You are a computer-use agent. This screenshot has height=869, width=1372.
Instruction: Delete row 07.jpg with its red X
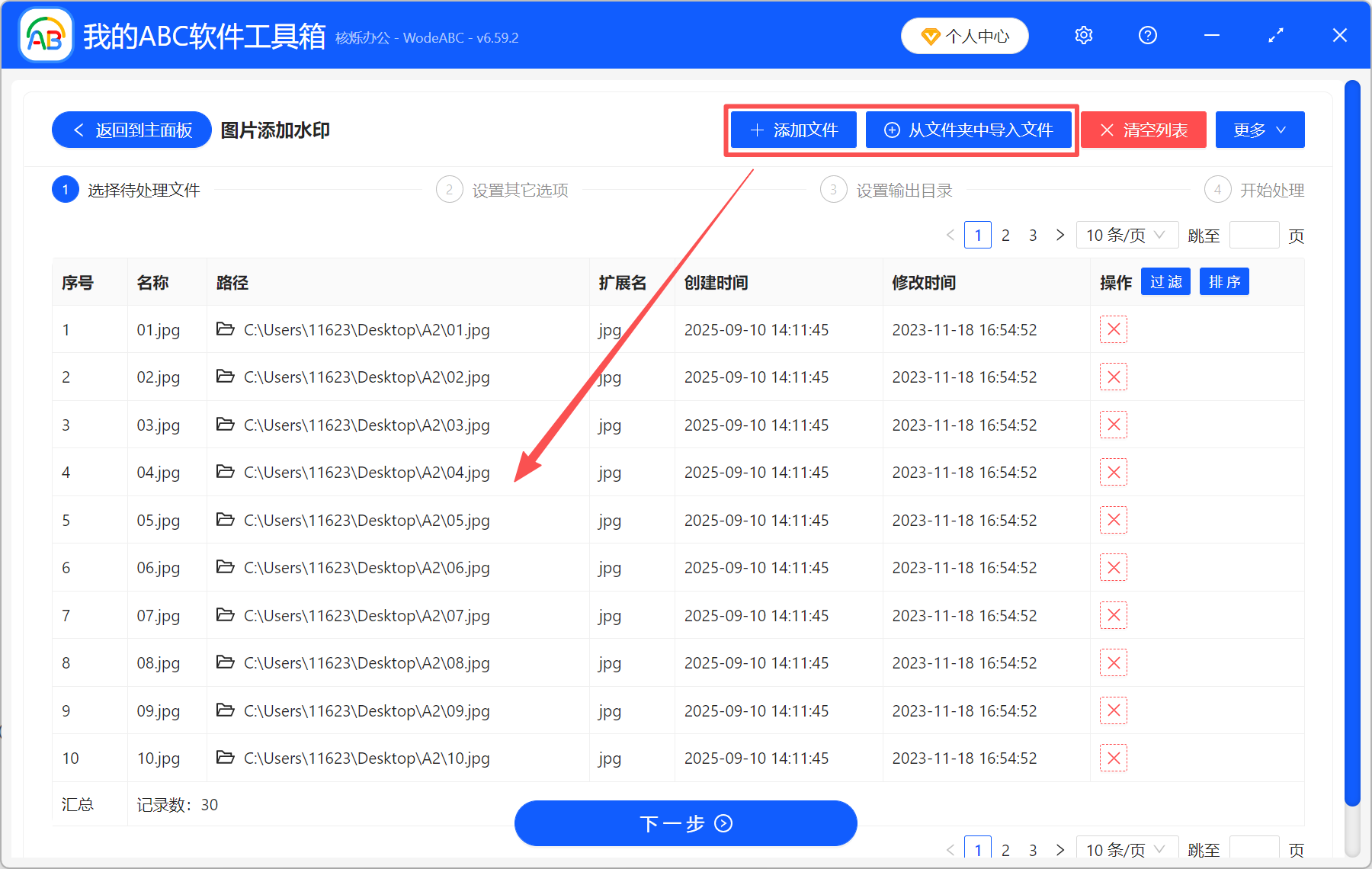point(1114,615)
